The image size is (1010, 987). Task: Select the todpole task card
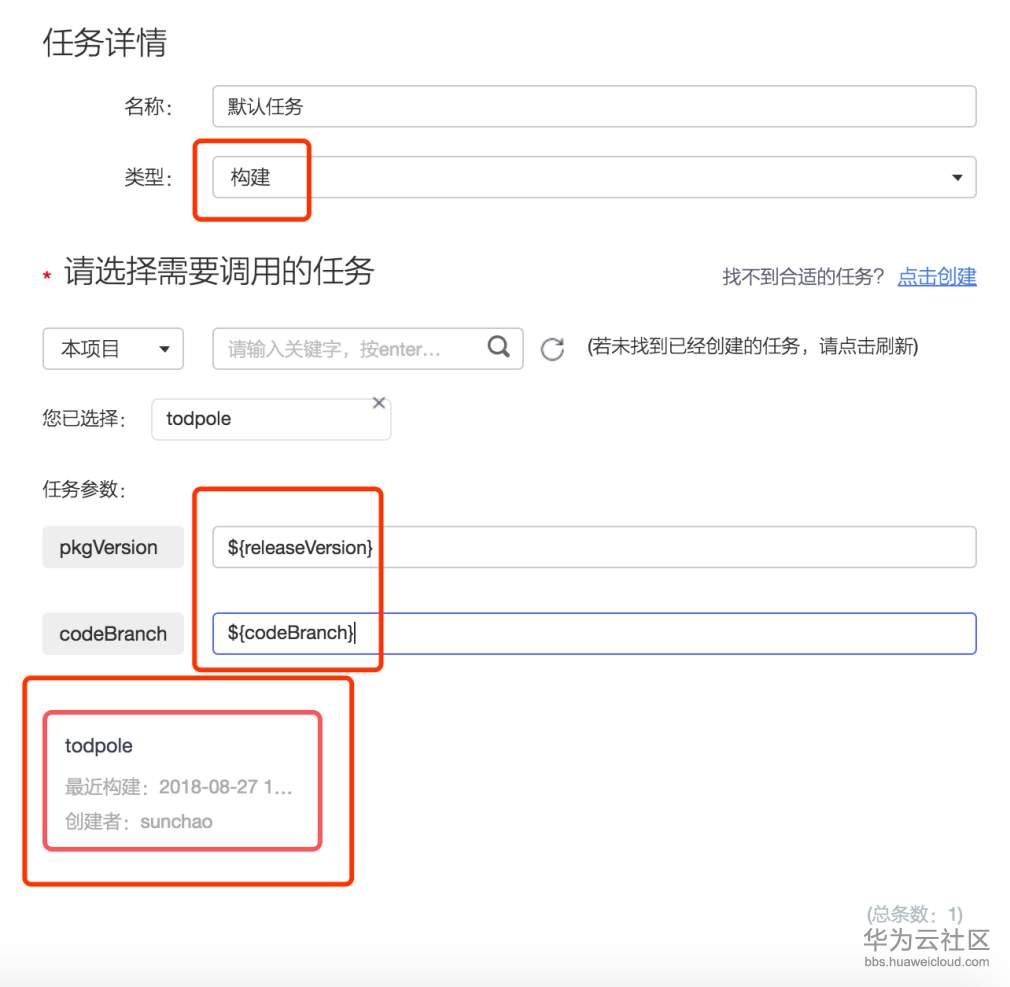(x=182, y=781)
